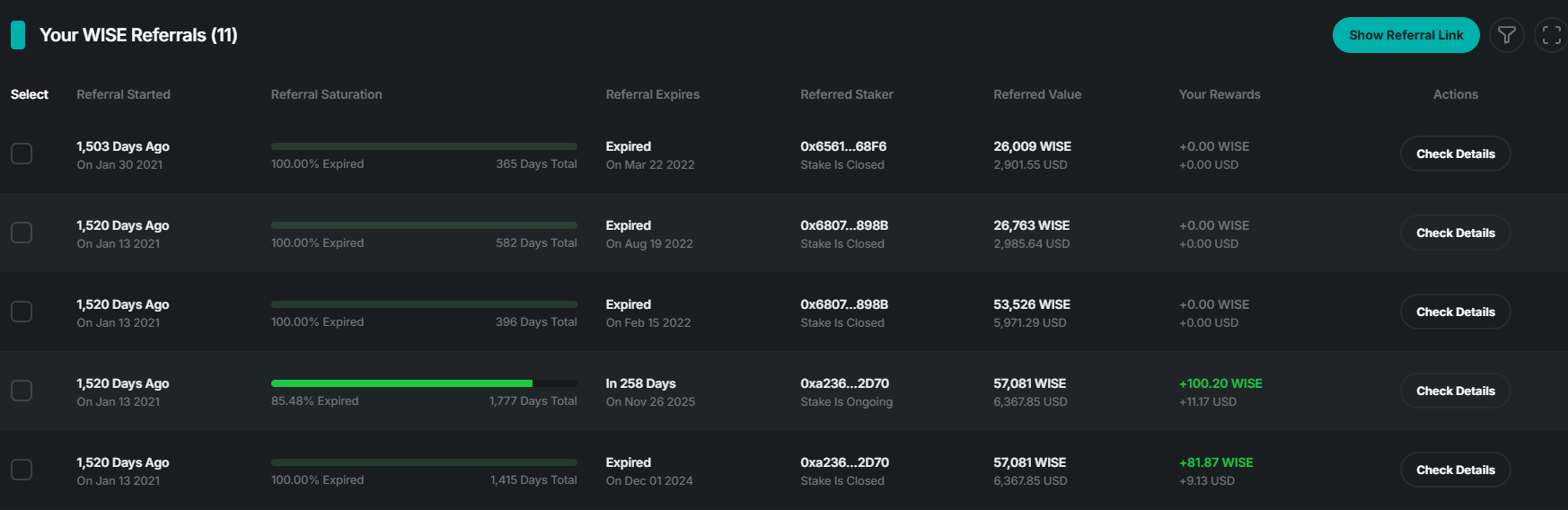
Task: Tick checkbox for referral expired Dec 01 2024
Action: tap(22, 470)
